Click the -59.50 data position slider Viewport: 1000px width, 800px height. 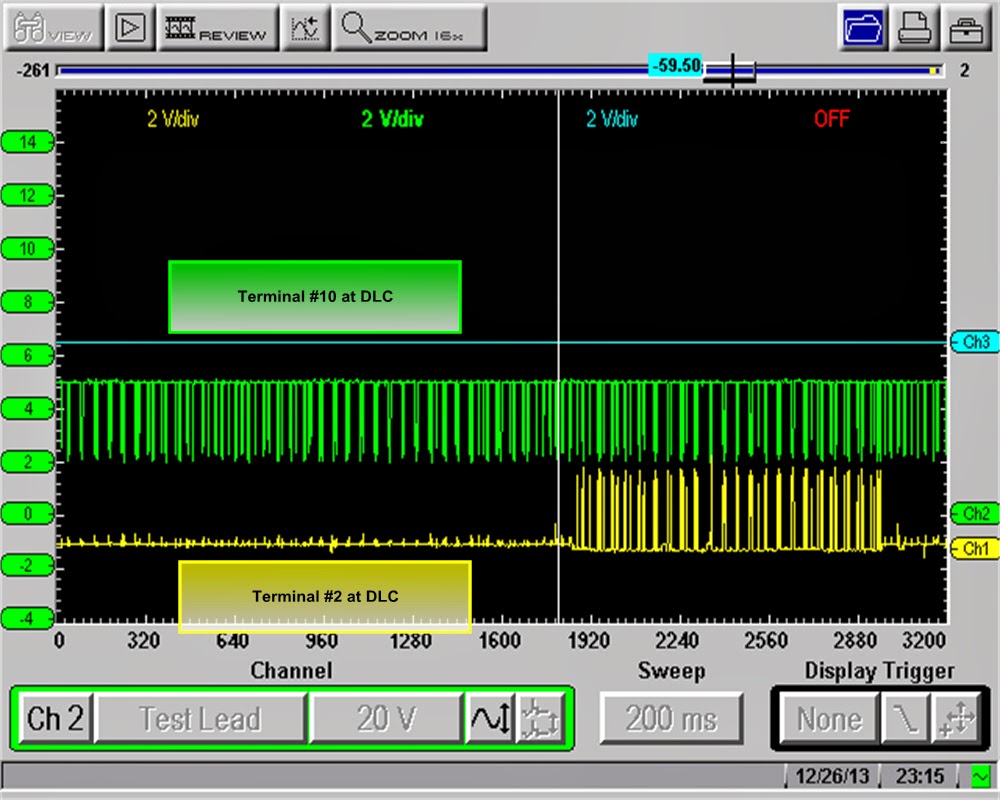(676, 65)
